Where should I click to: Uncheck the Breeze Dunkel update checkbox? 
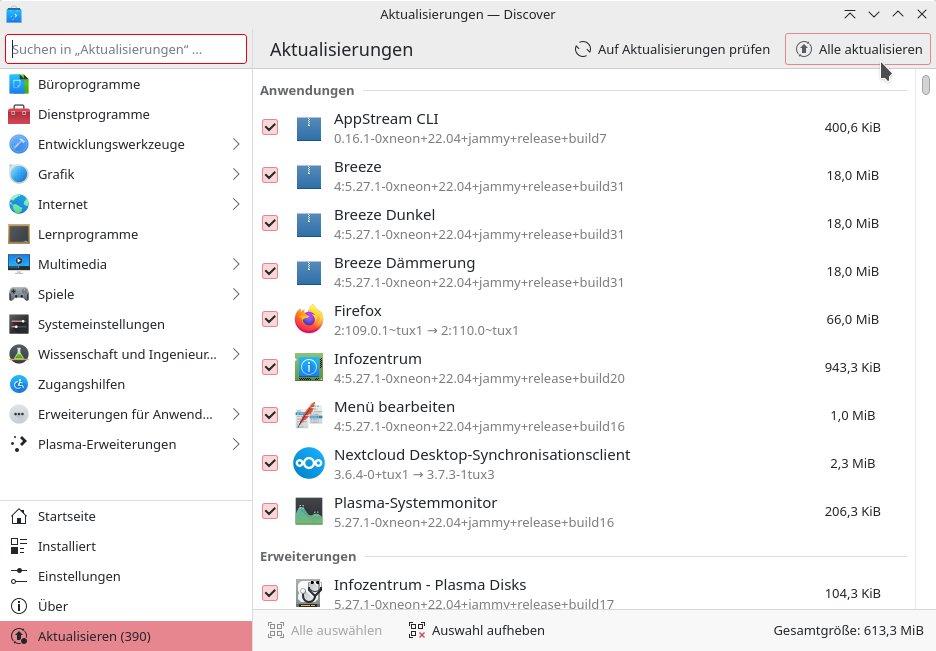[270, 223]
